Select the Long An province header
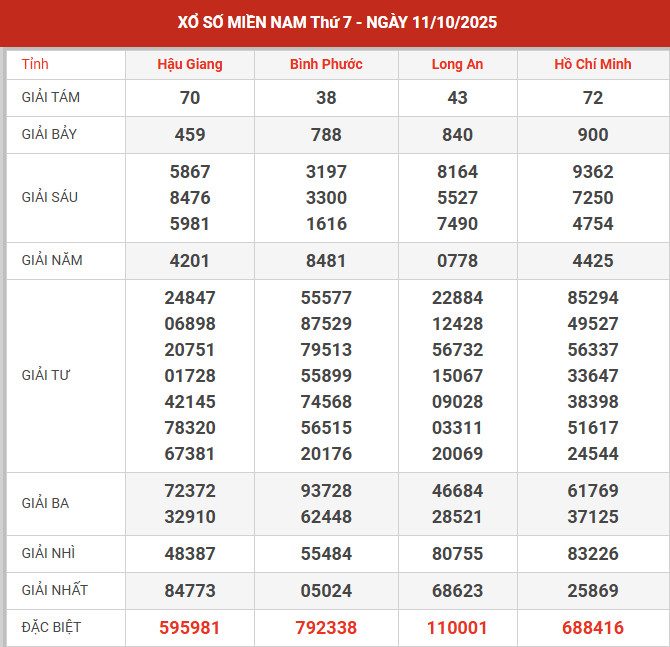This screenshot has height=647, width=670. 457,64
